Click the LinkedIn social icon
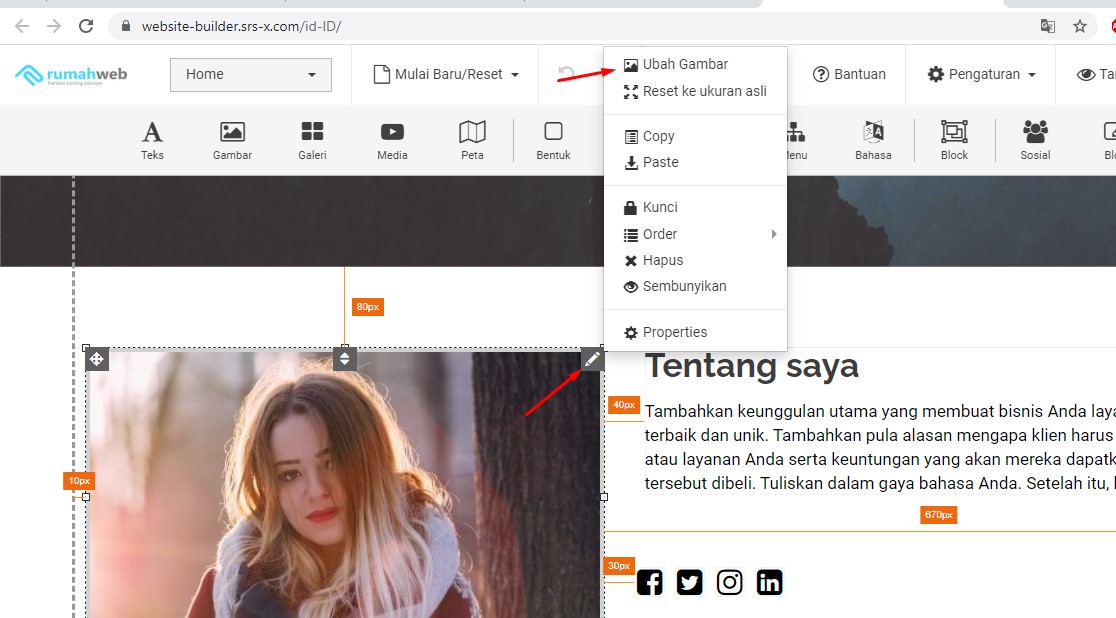The image size is (1116, 618). [769, 582]
